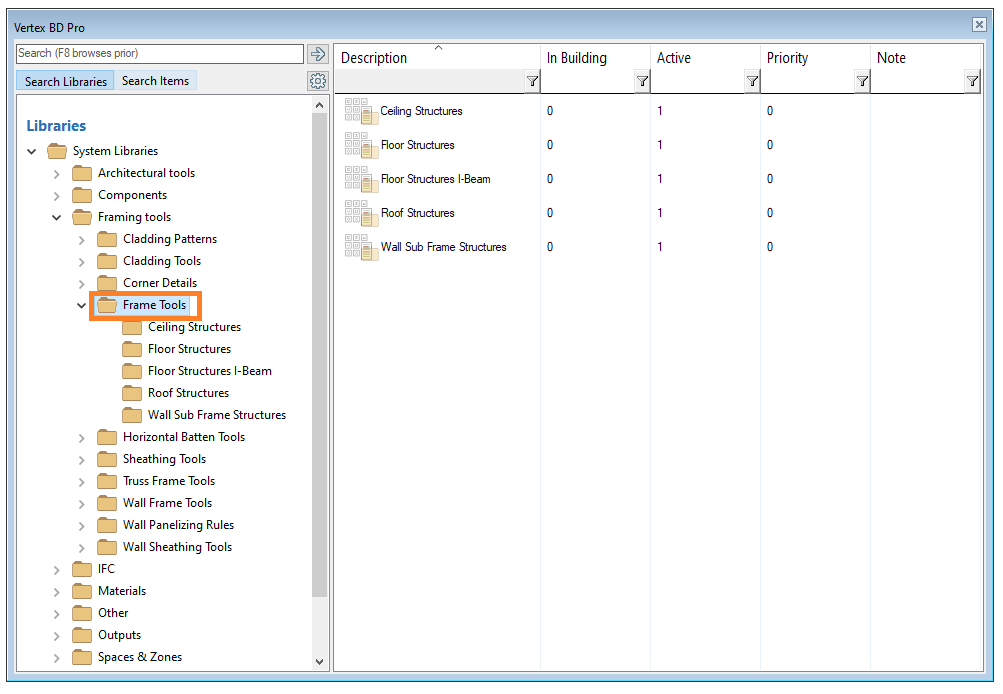
Task: Open the search settings gear icon
Action: 318,81
